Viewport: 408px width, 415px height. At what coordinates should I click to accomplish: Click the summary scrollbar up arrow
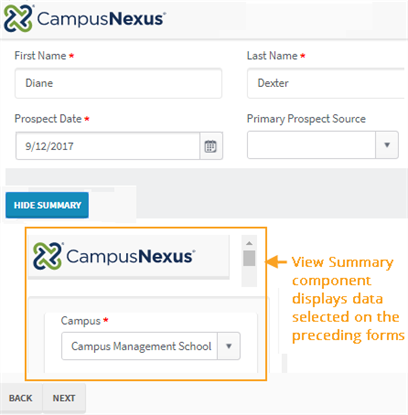click(x=249, y=243)
